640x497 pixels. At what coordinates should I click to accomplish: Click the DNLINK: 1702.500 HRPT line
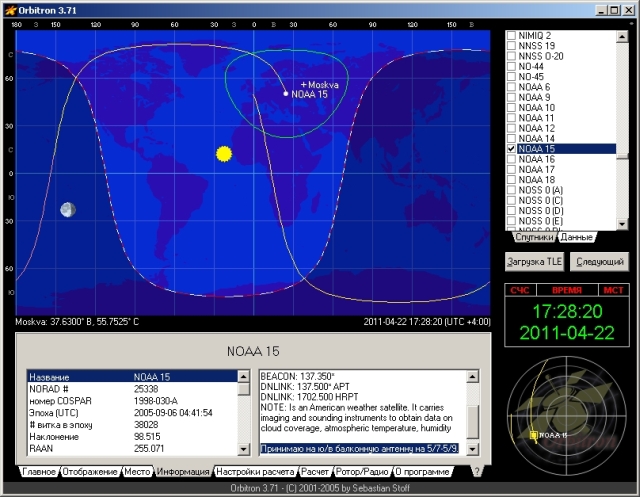[x=309, y=397]
